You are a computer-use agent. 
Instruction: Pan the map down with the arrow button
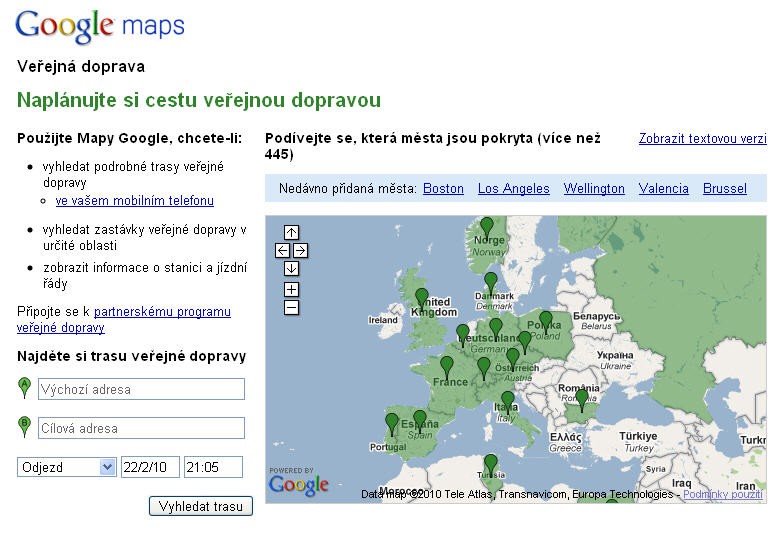291,268
